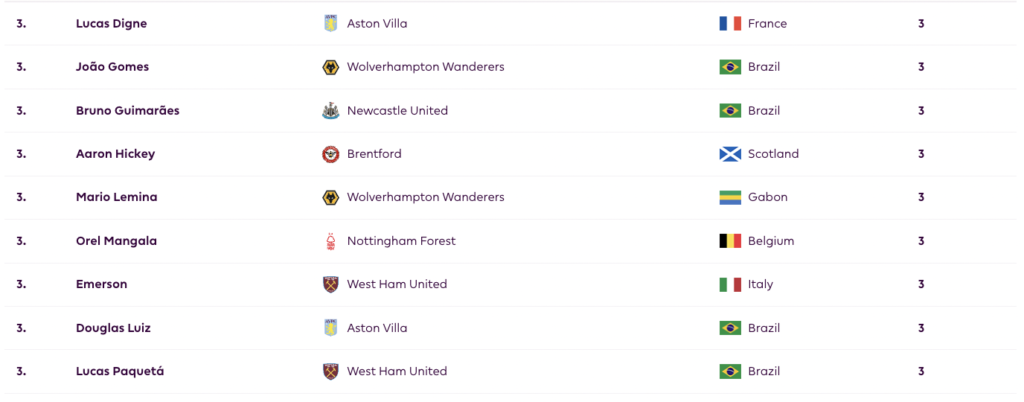Click the Italy flag icon
The width and height of the screenshot is (1024, 402).
click(x=730, y=284)
